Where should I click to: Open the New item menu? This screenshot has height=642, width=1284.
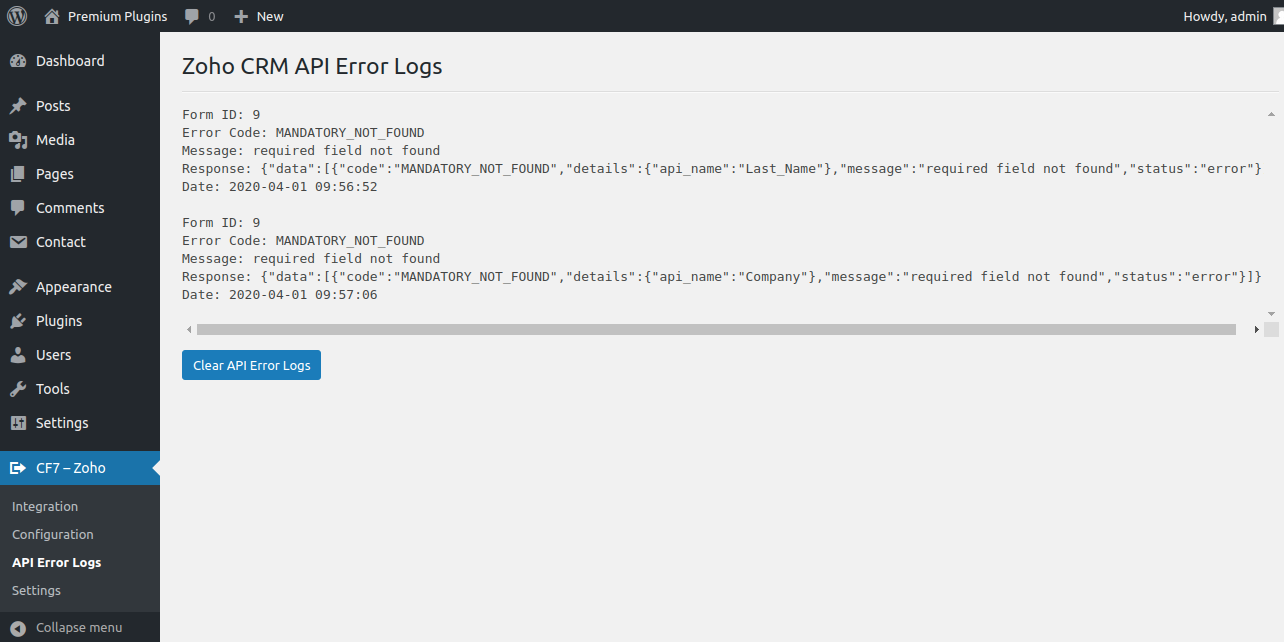coord(258,16)
